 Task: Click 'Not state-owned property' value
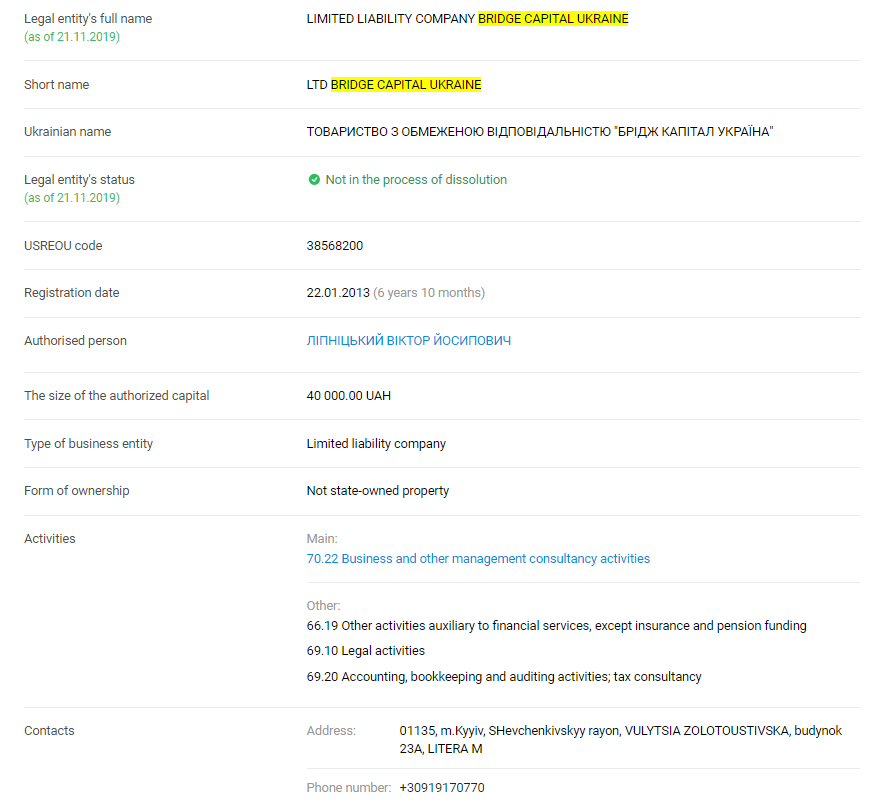[377, 491]
